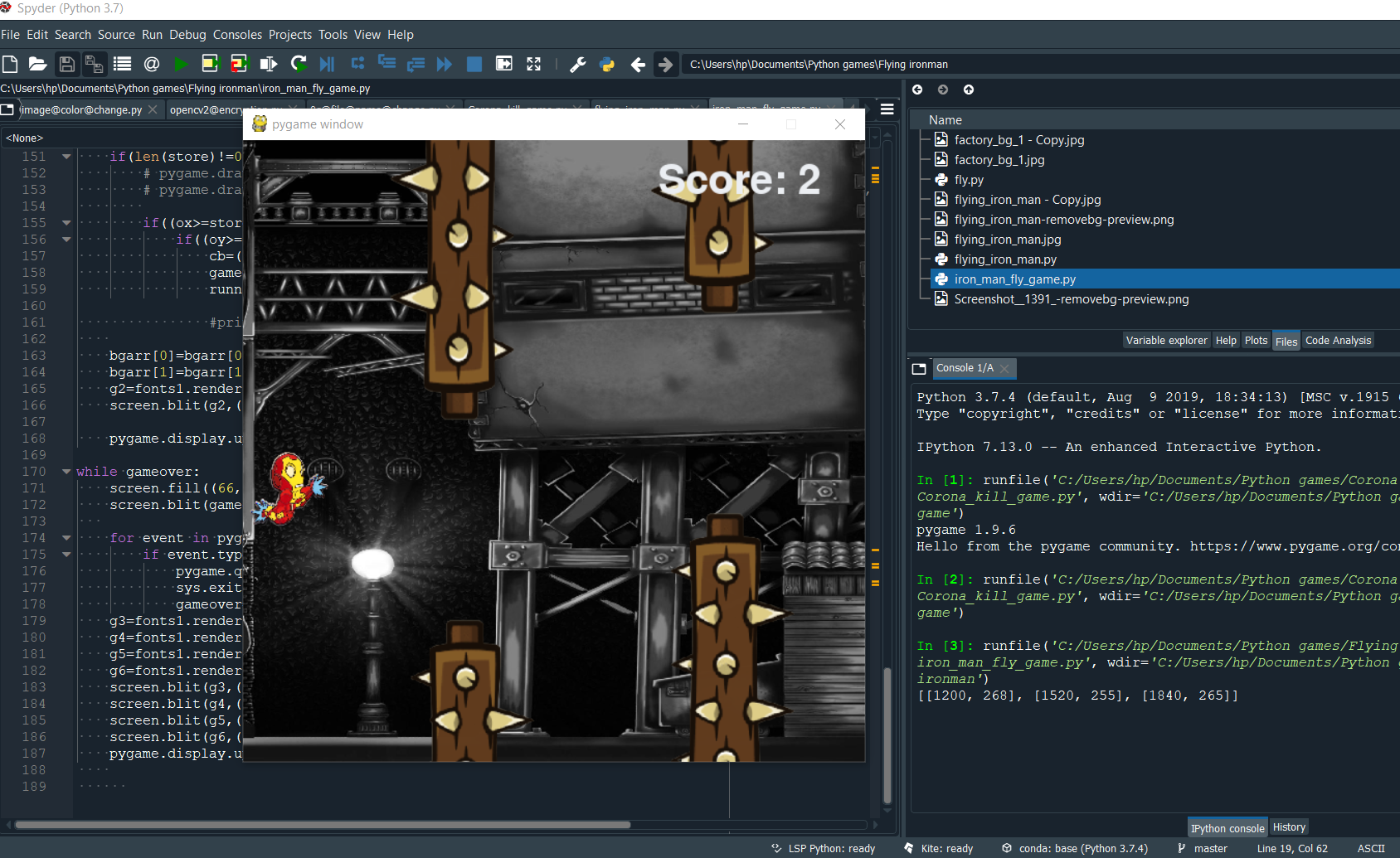The width and height of the screenshot is (1400, 858).
Task: Click the debug step-into icon
Action: [x=386, y=64]
